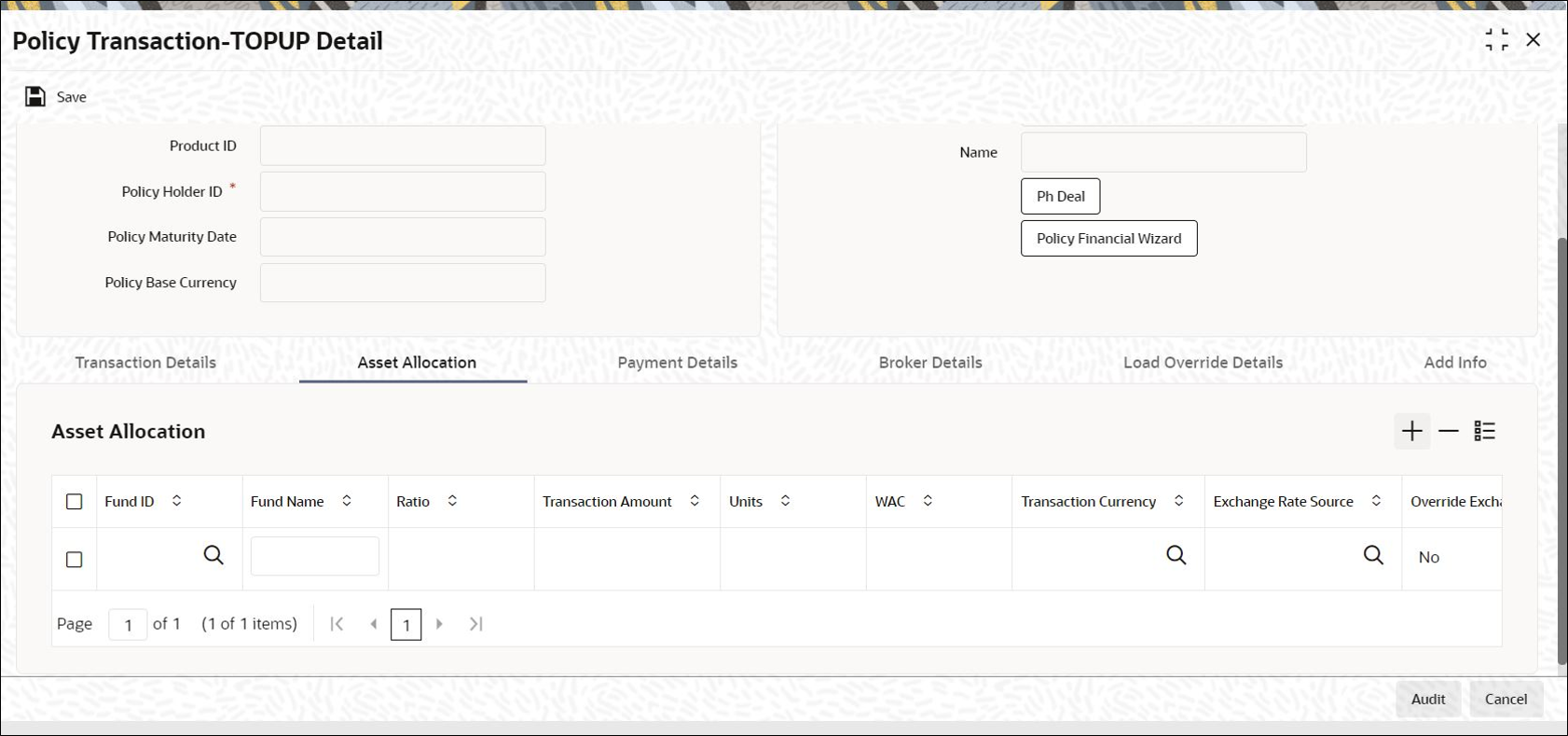1568x736 pixels.
Task: Open the Payment Details tab
Action: coord(678,363)
